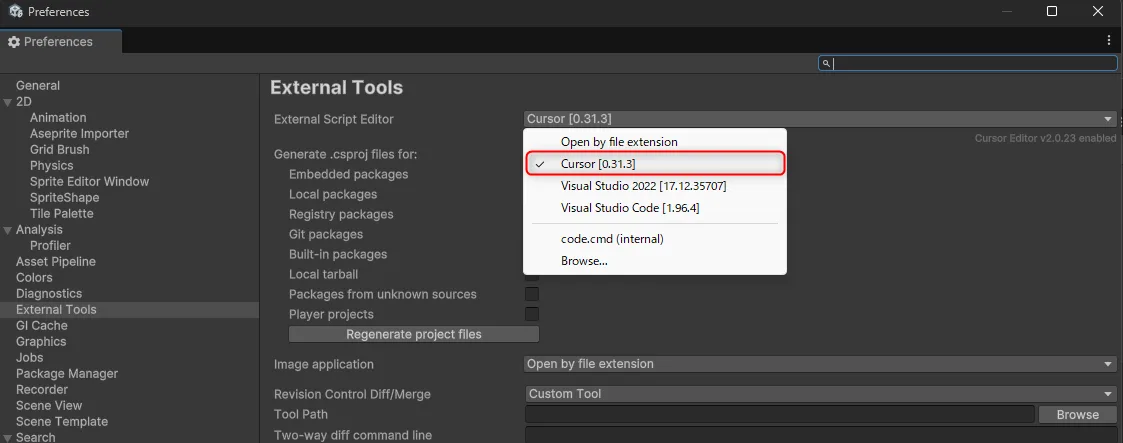This screenshot has width=1123, height=443.
Task: Click the Registry packages label
Action: pyautogui.click(x=341, y=215)
